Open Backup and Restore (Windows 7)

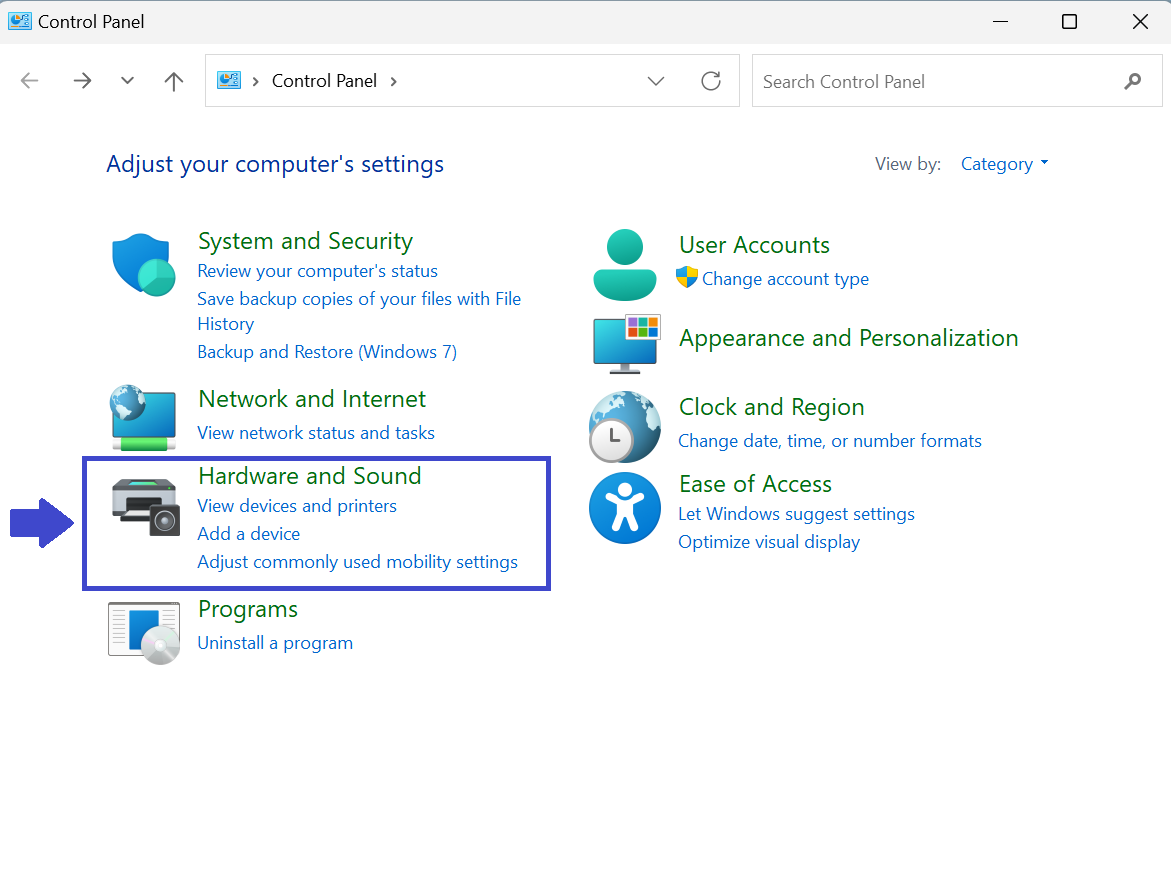coord(327,352)
